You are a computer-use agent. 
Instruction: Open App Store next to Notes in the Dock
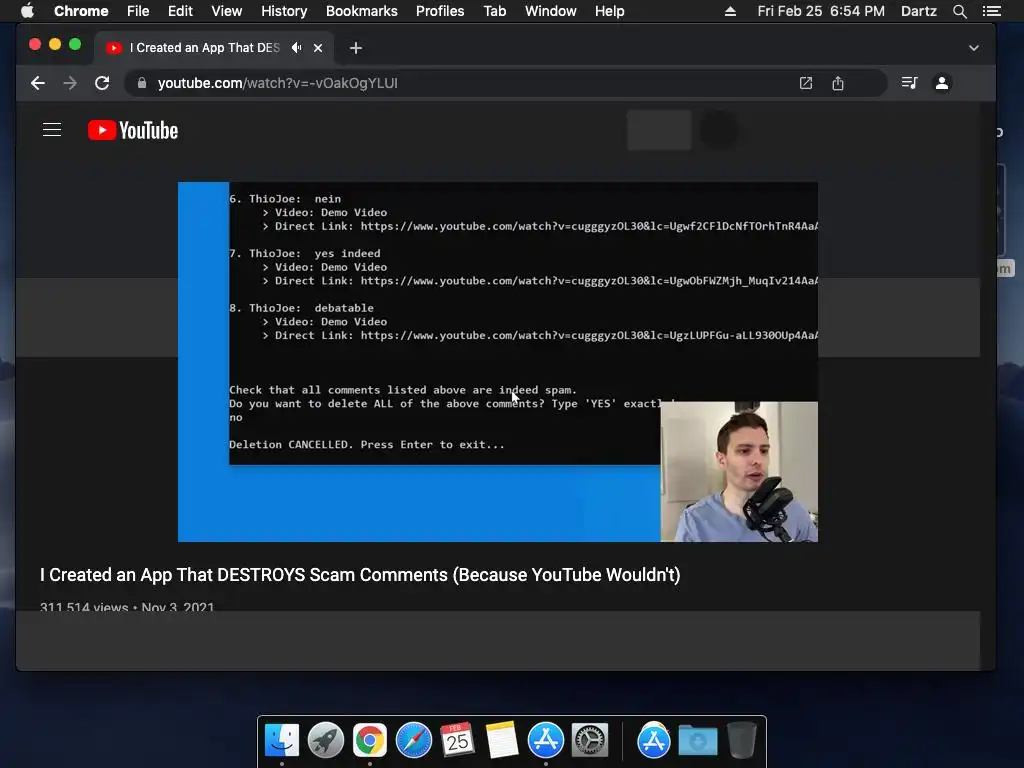tap(545, 741)
